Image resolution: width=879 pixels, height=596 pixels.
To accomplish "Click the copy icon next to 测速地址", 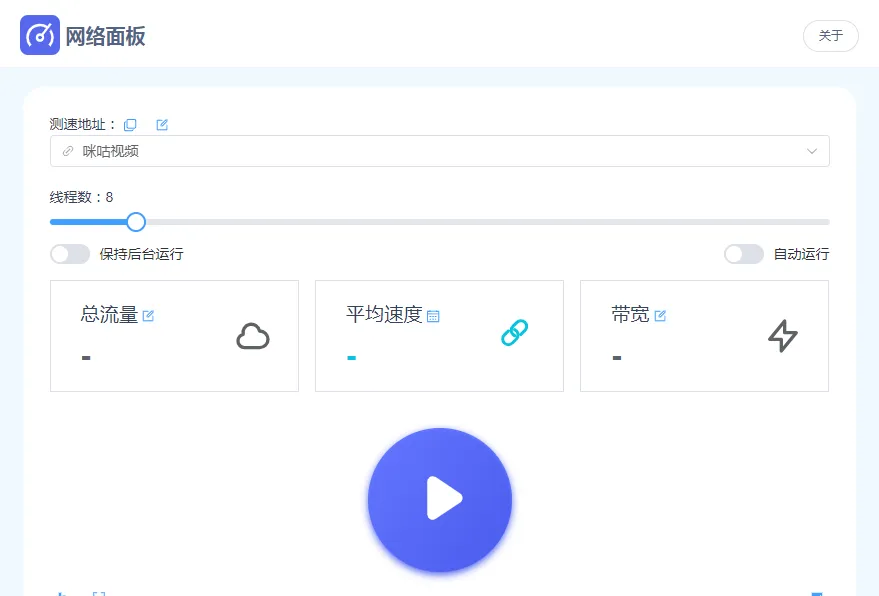I will tap(130, 124).
